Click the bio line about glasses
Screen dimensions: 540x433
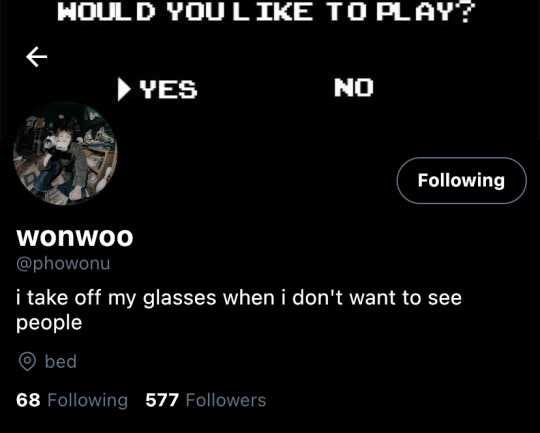(239, 310)
